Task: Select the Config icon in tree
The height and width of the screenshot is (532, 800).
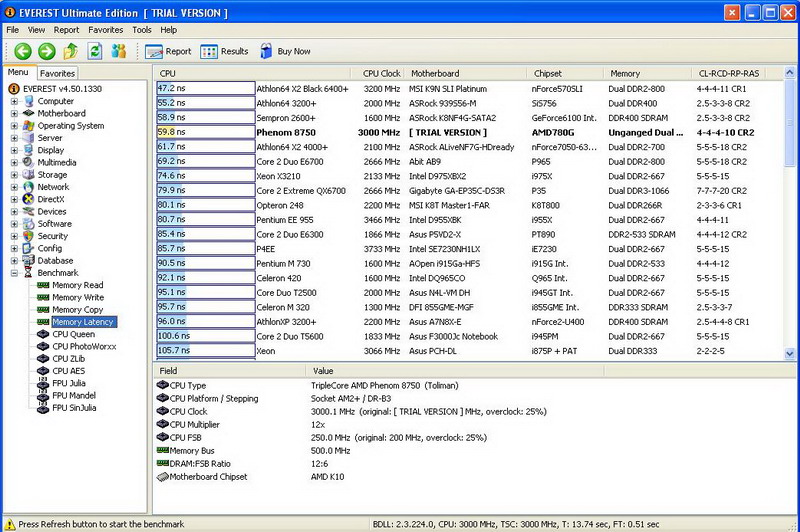Action: tap(29, 248)
